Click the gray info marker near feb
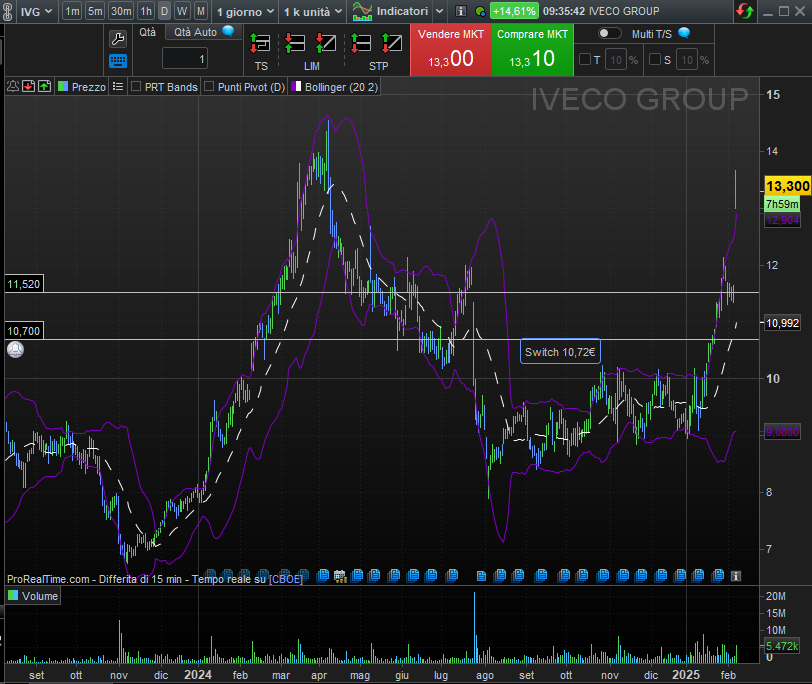The width and height of the screenshot is (812, 684). (736, 575)
